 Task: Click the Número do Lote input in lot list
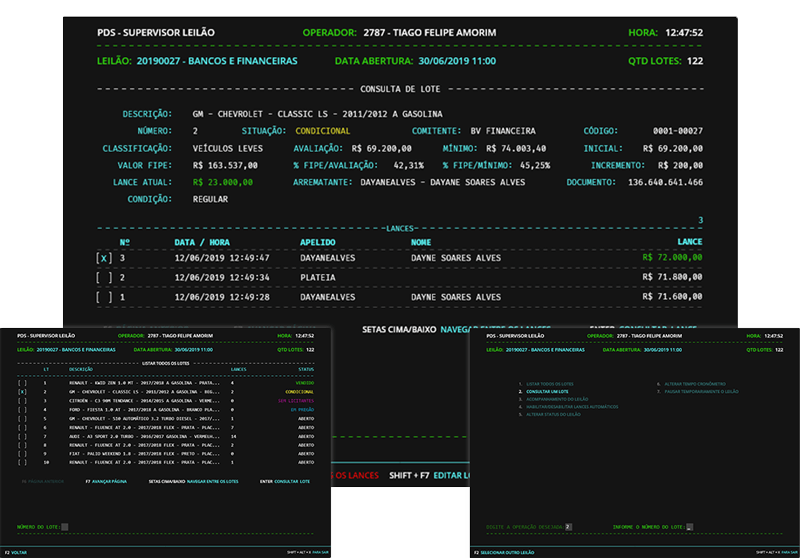click(x=65, y=527)
